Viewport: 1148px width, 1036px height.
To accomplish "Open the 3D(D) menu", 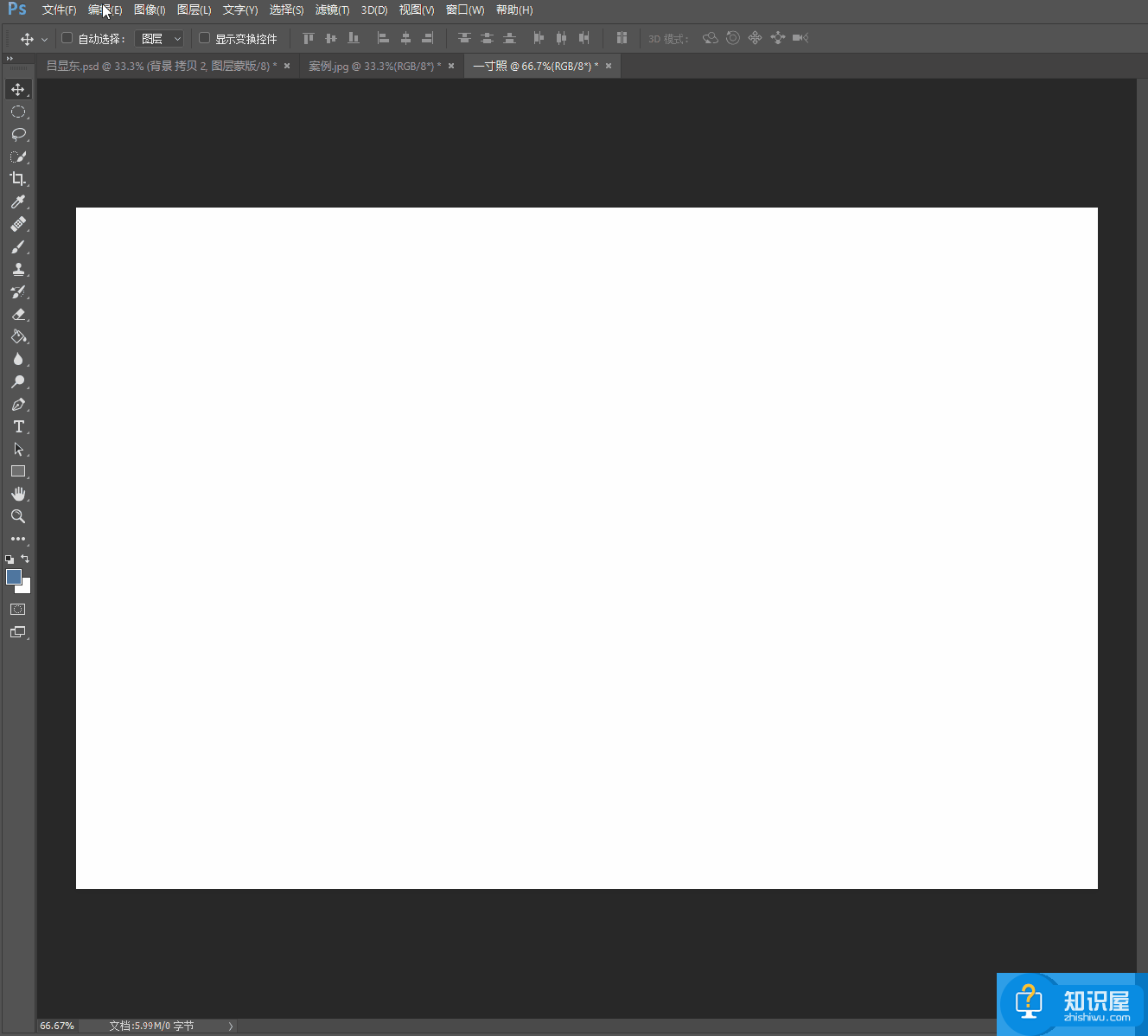I will (x=374, y=10).
